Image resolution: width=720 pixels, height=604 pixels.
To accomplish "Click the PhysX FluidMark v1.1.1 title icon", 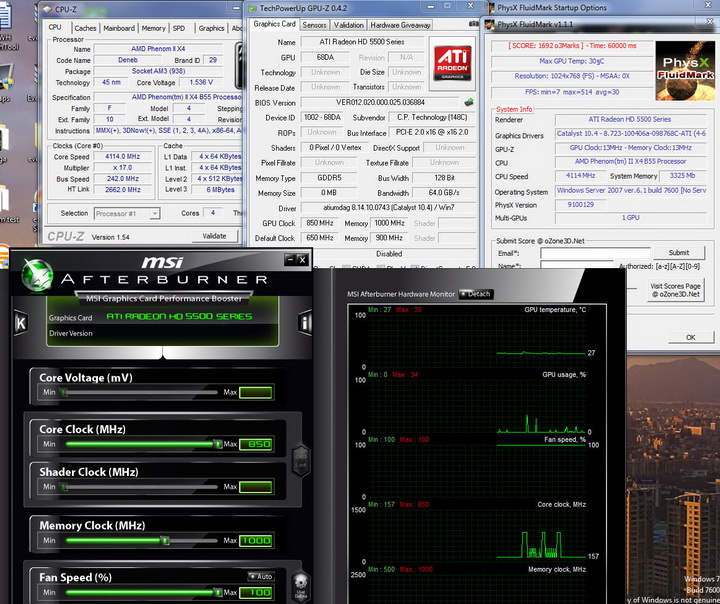I will [490, 24].
